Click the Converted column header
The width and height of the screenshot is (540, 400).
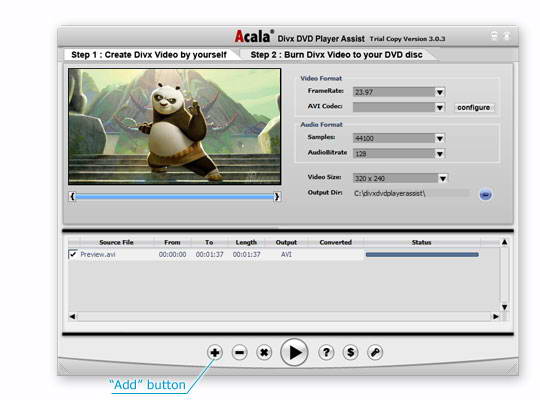336,243
